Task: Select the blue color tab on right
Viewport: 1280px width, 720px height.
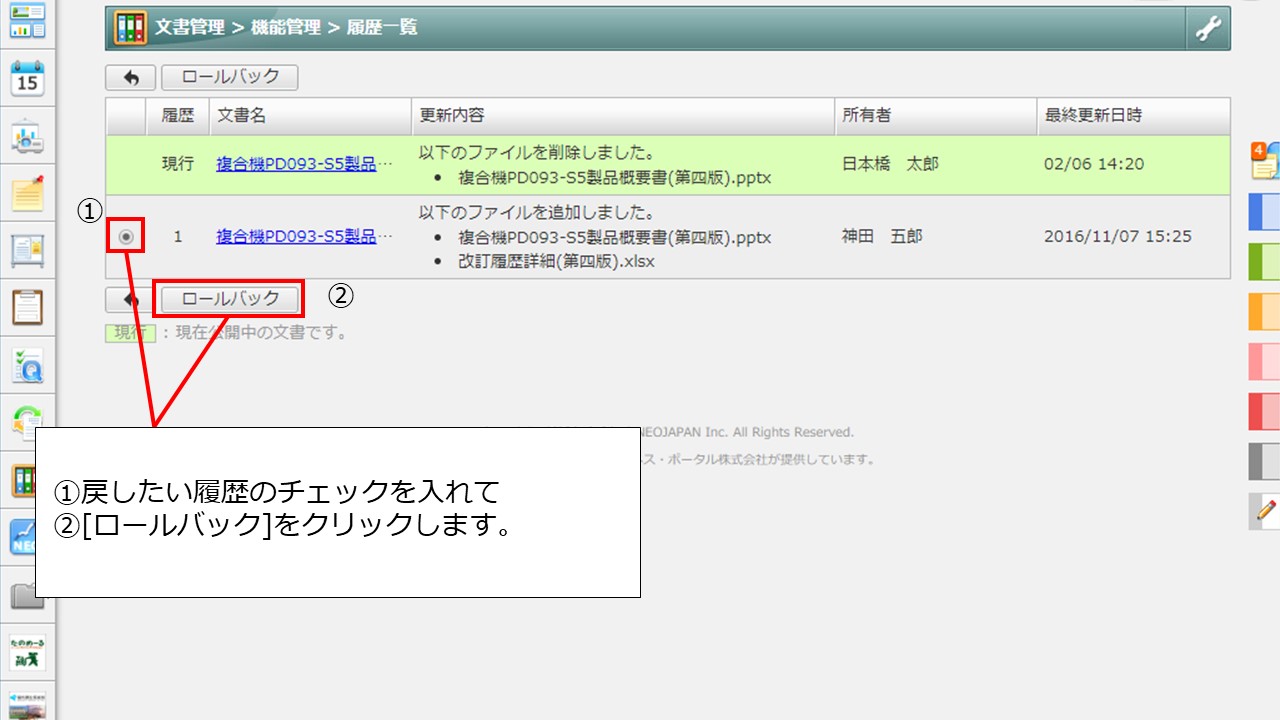Action: [x=1264, y=212]
